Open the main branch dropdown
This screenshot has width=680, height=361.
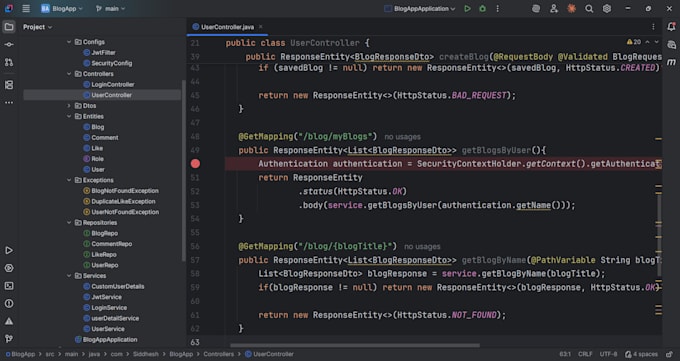coord(111,9)
